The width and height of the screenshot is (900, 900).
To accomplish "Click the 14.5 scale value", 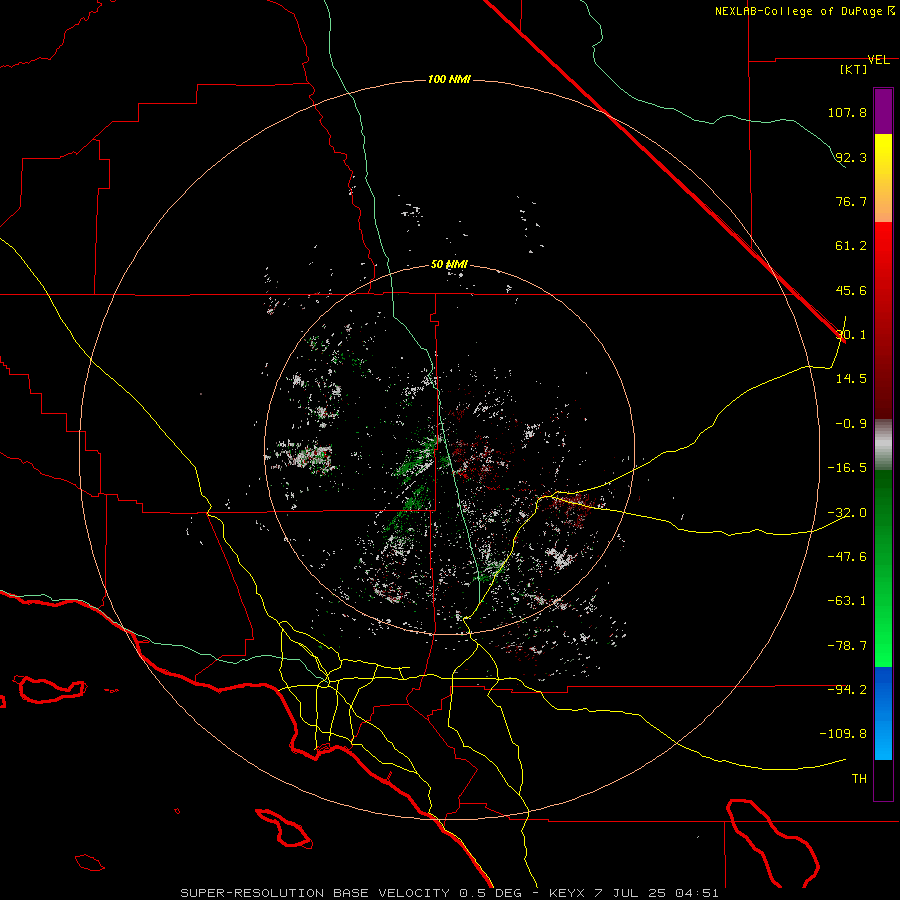I will click(x=851, y=379).
